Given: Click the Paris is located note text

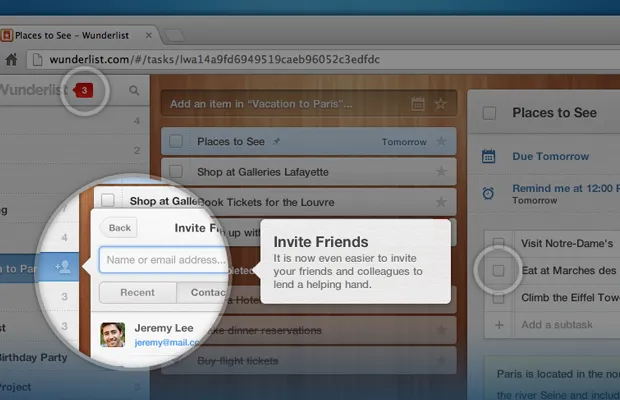Looking at the screenshot, I should [558, 384].
